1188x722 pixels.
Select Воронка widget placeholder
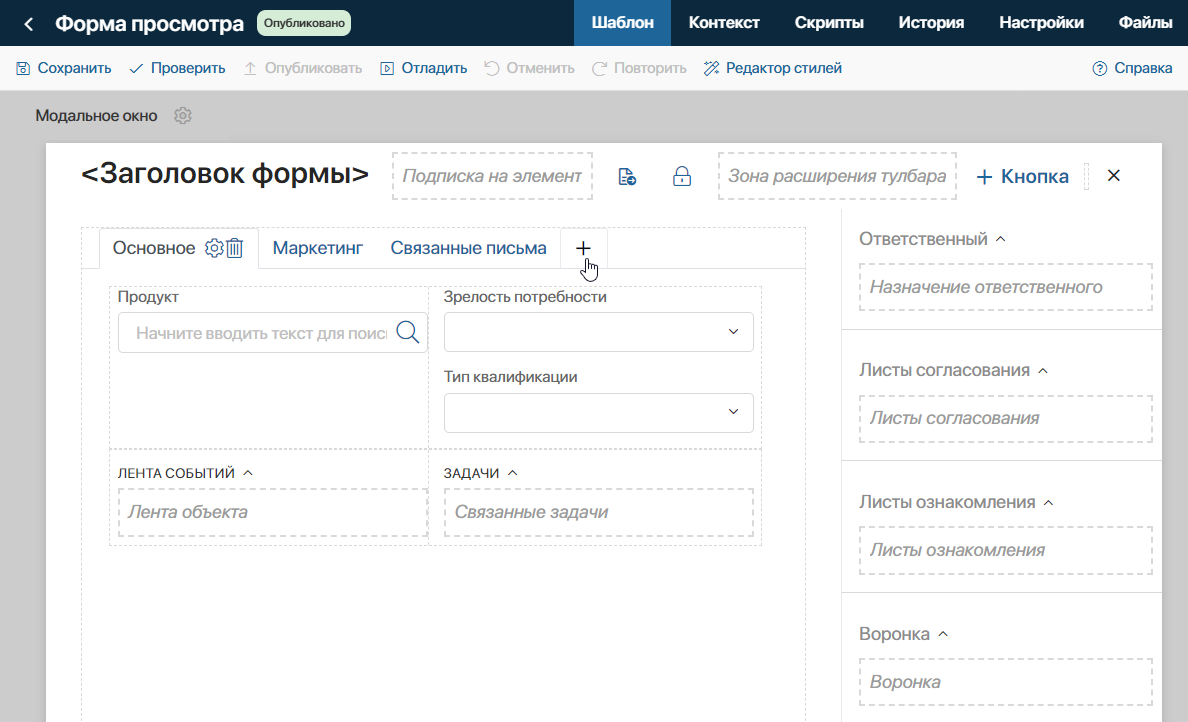tap(1005, 682)
